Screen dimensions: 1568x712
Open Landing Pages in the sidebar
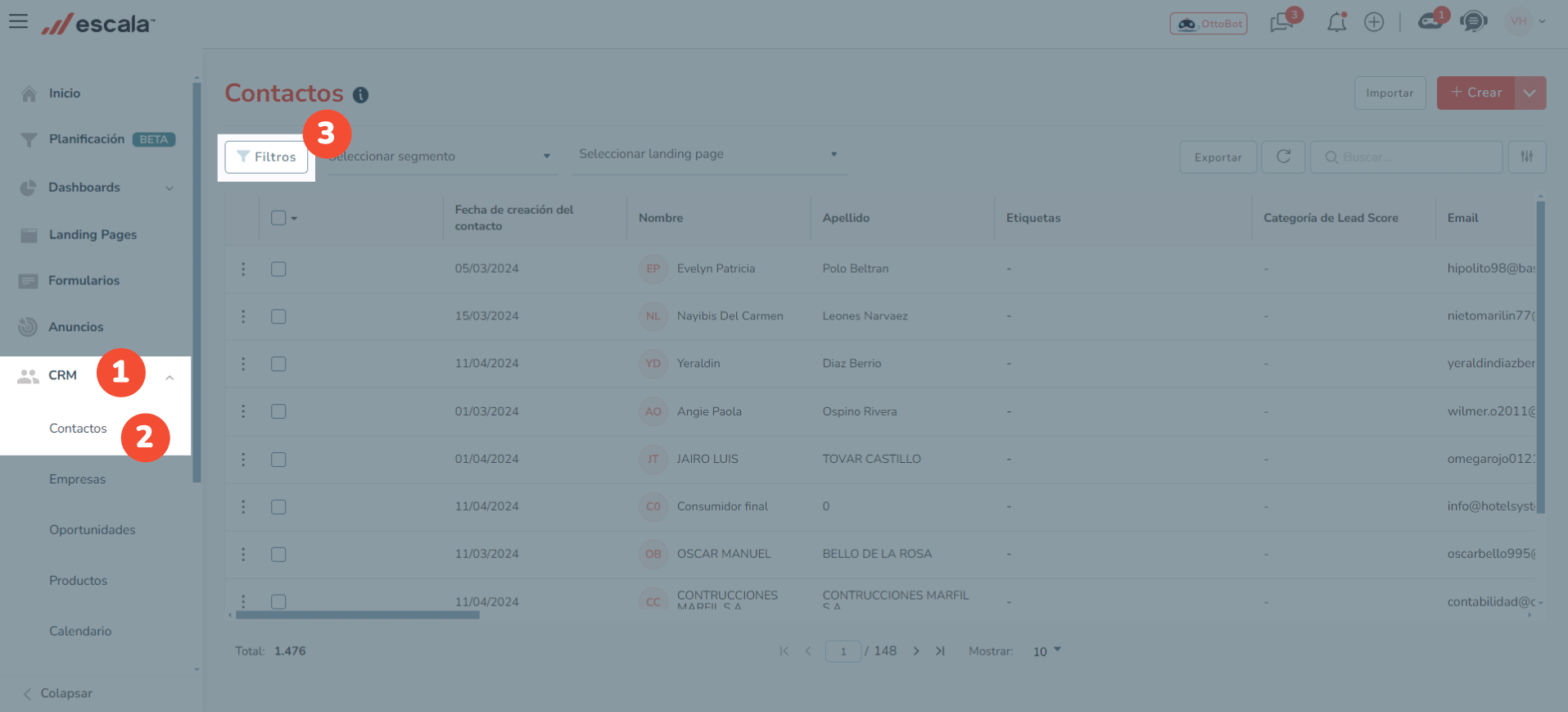pyautogui.click(x=93, y=234)
